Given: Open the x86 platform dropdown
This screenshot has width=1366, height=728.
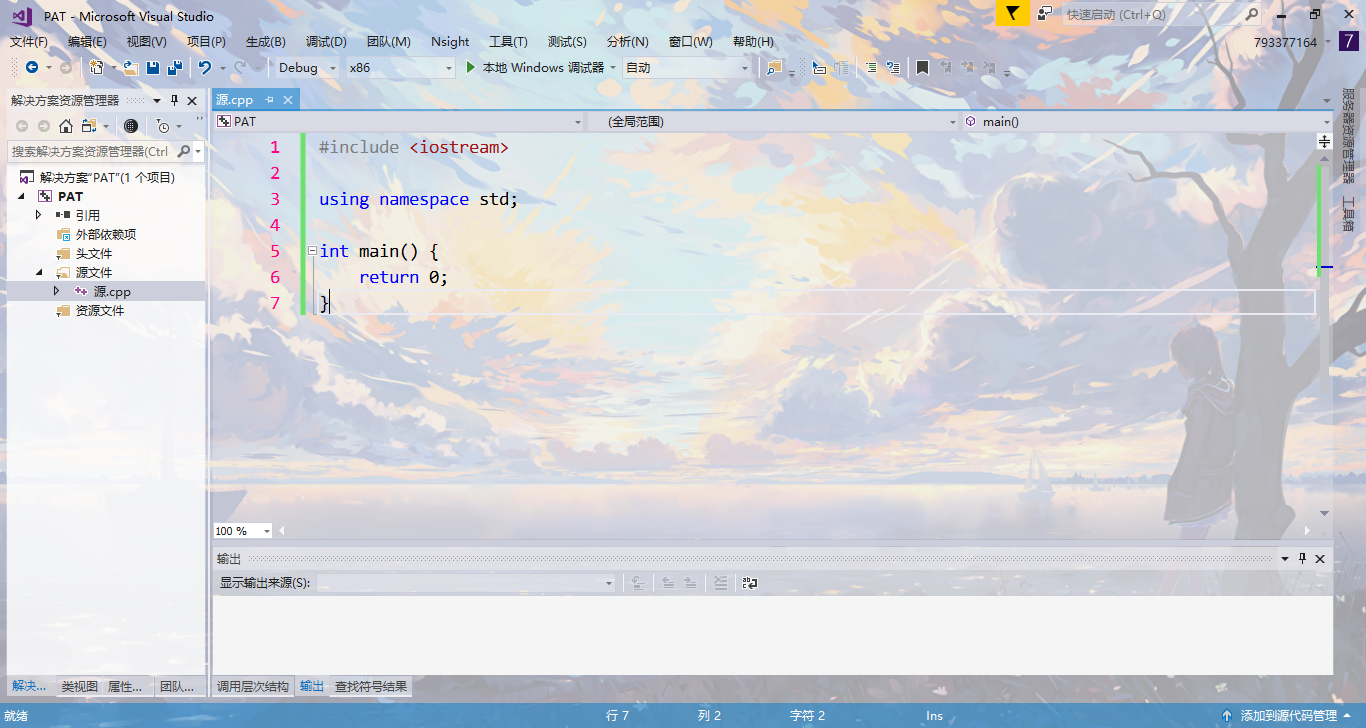Looking at the screenshot, I should (x=400, y=67).
